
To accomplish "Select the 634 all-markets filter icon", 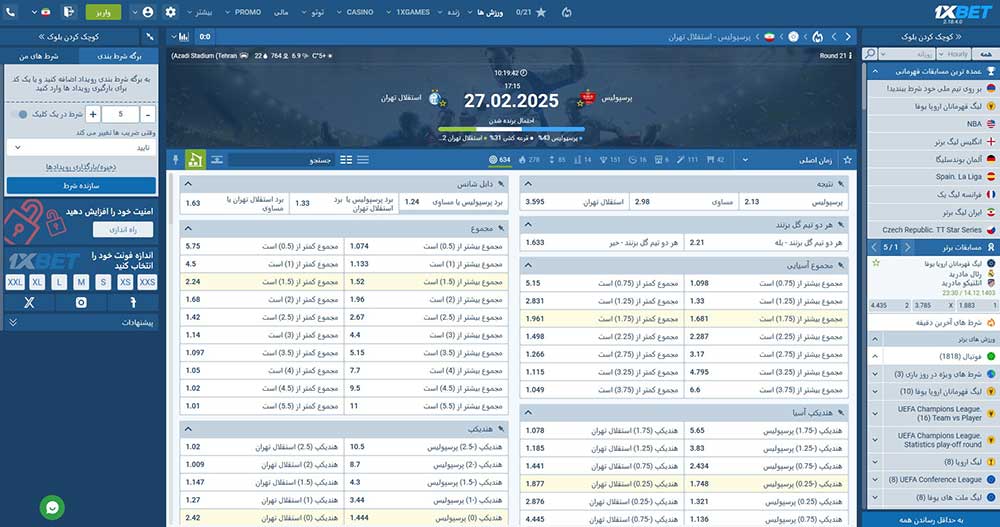I will [x=500, y=160].
